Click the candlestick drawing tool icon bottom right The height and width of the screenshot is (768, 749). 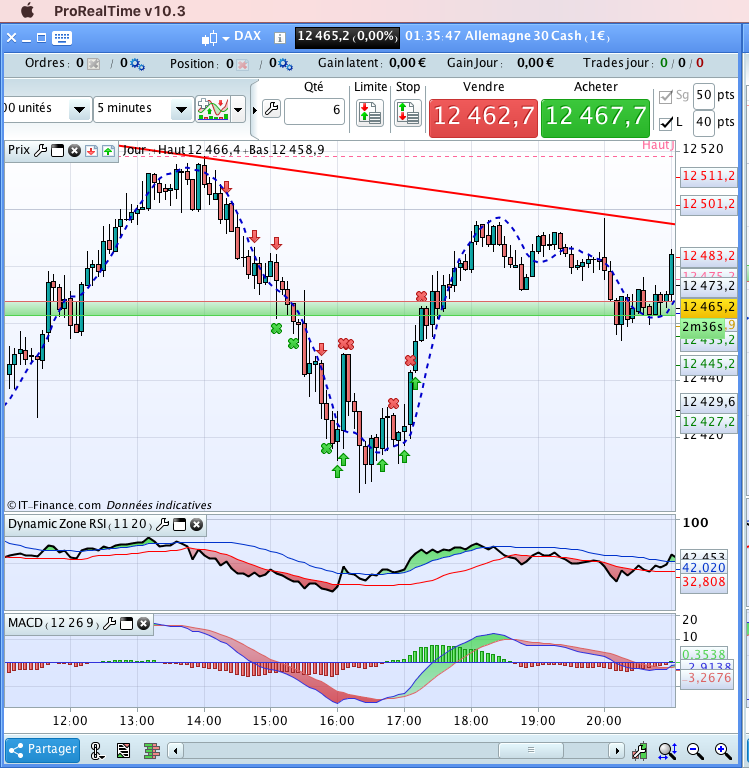(639, 750)
